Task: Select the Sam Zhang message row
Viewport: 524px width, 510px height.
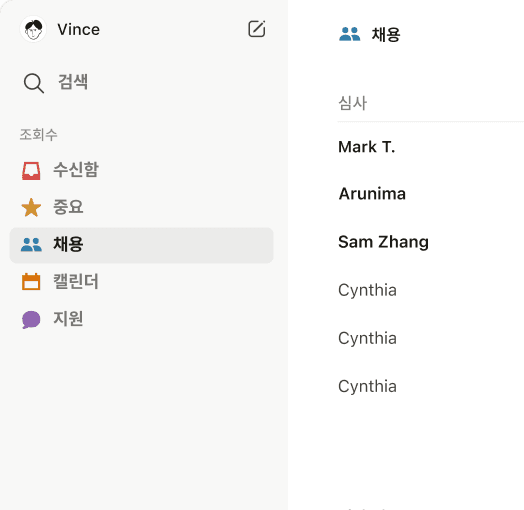Action: coord(431,242)
